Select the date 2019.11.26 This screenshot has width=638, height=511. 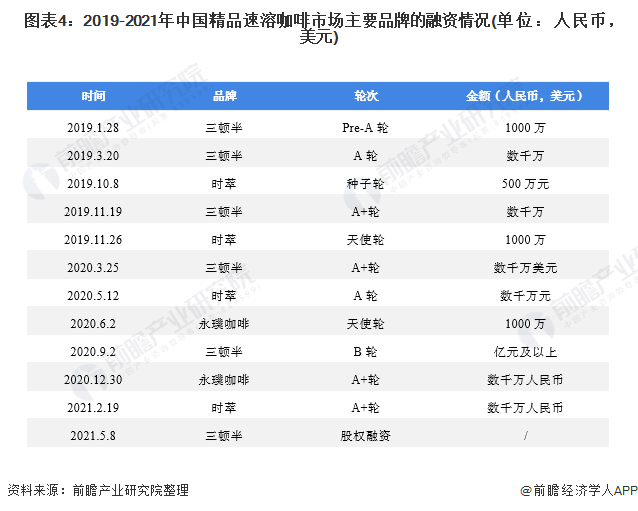point(93,240)
